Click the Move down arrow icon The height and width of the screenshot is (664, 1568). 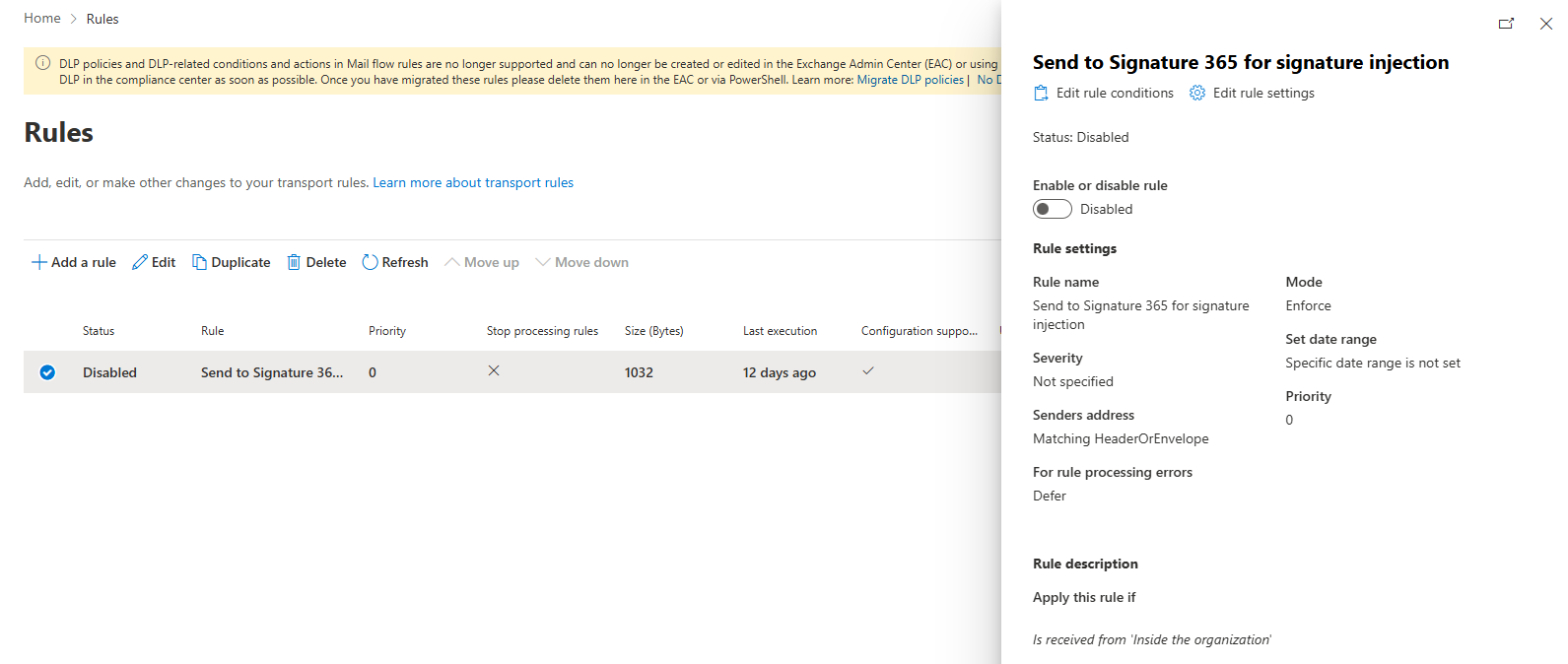click(543, 262)
